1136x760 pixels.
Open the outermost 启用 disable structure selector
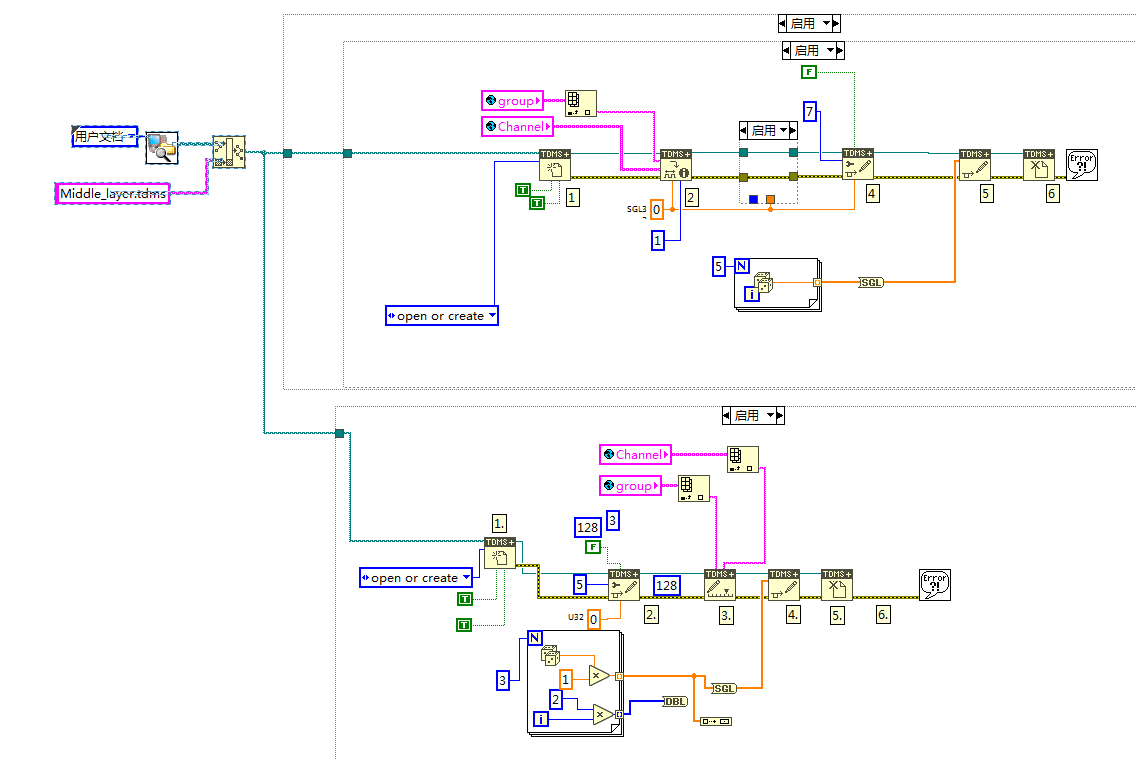coord(809,24)
